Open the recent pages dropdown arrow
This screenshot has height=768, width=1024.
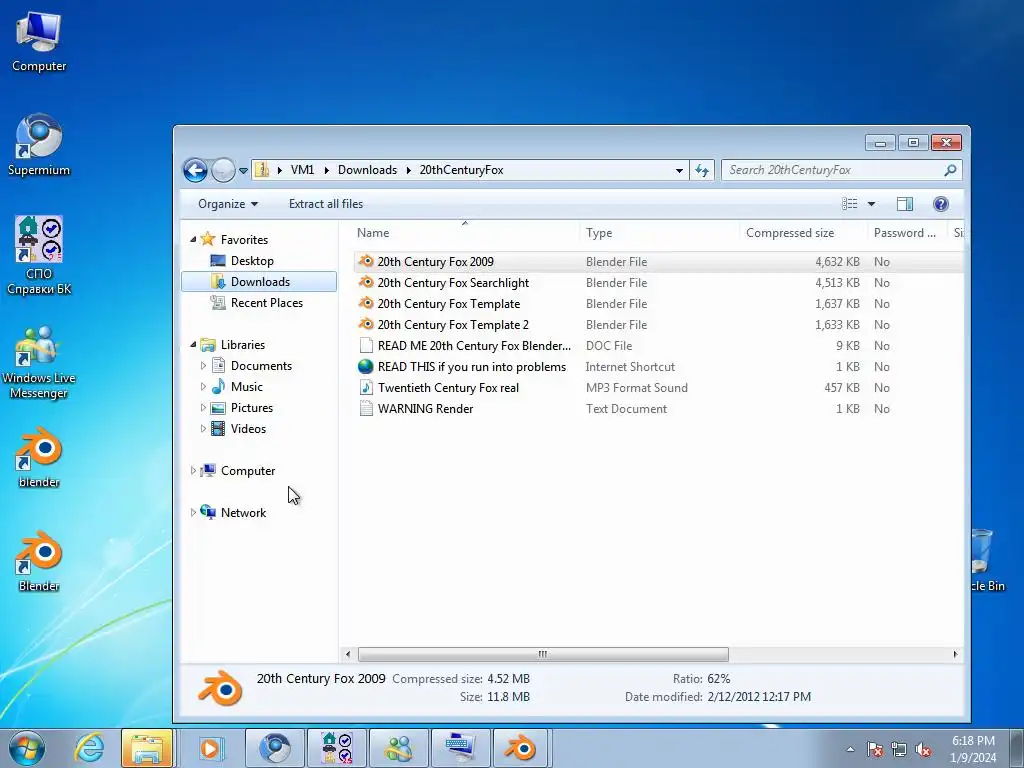pyautogui.click(x=243, y=170)
